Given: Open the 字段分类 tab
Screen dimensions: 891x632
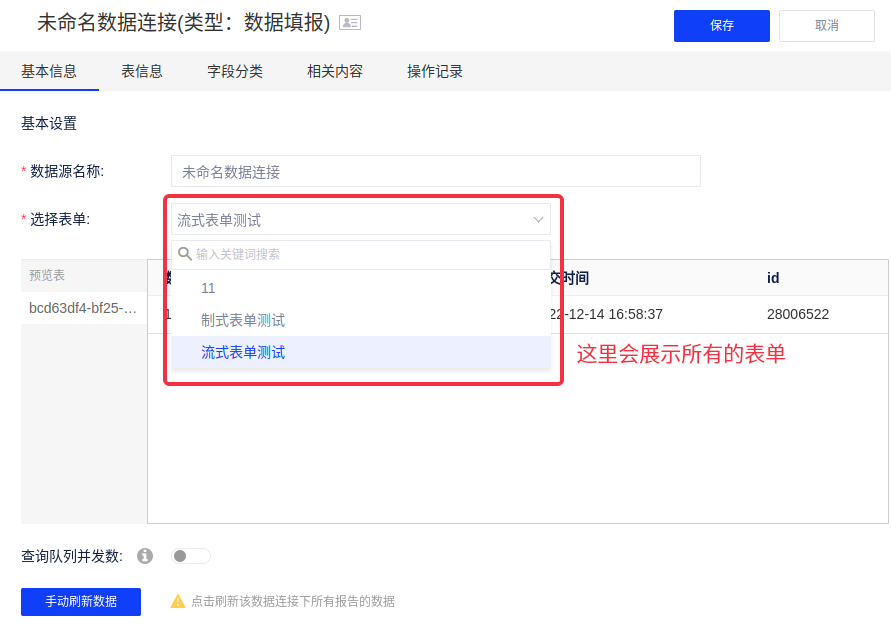Looking at the screenshot, I should 235,71.
